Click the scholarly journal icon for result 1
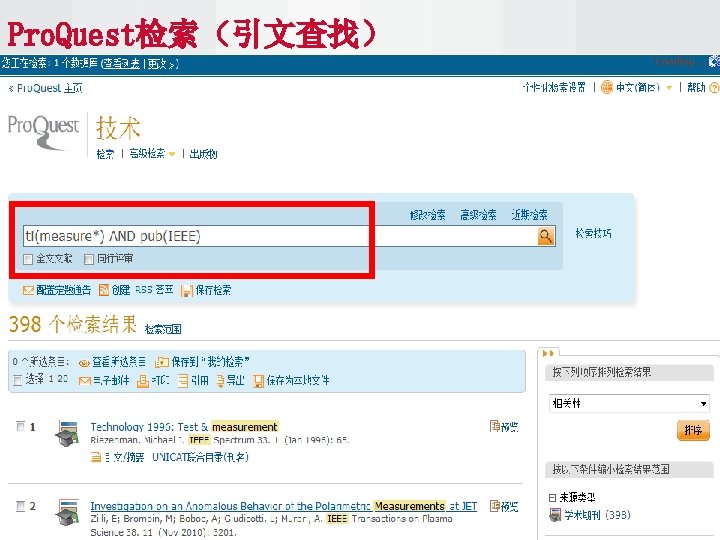The height and width of the screenshot is (540, 720). [x=68, y=434]
